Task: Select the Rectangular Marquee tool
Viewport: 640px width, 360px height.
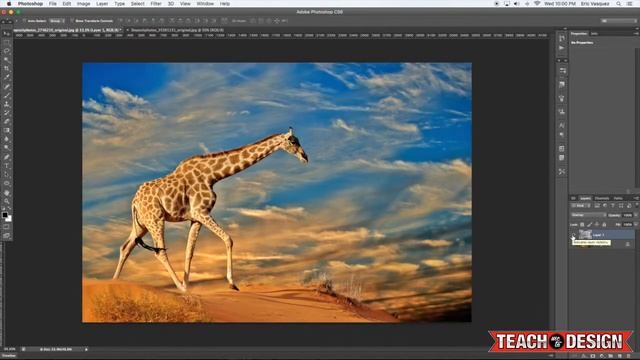Action: click(6, 42)
